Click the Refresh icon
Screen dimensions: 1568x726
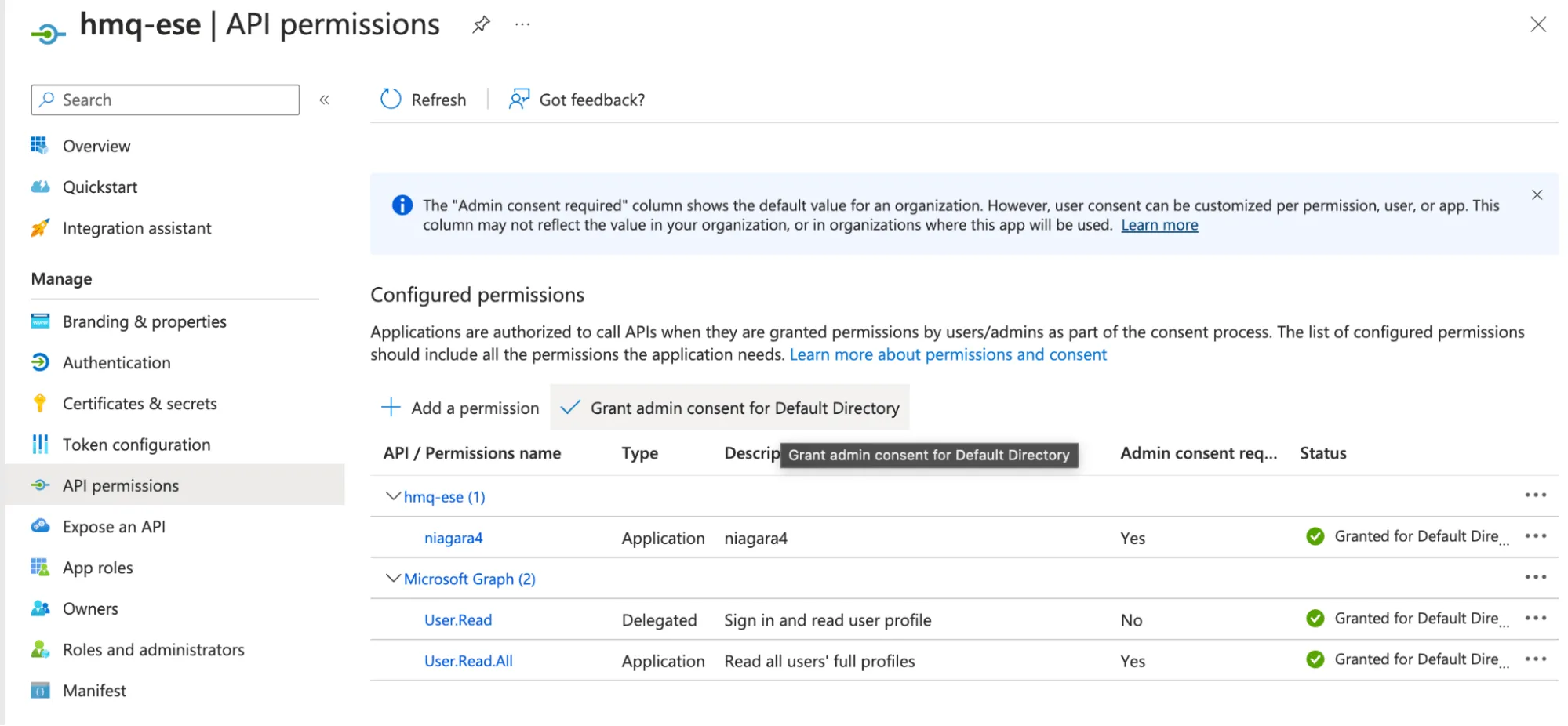click(391, 99)
